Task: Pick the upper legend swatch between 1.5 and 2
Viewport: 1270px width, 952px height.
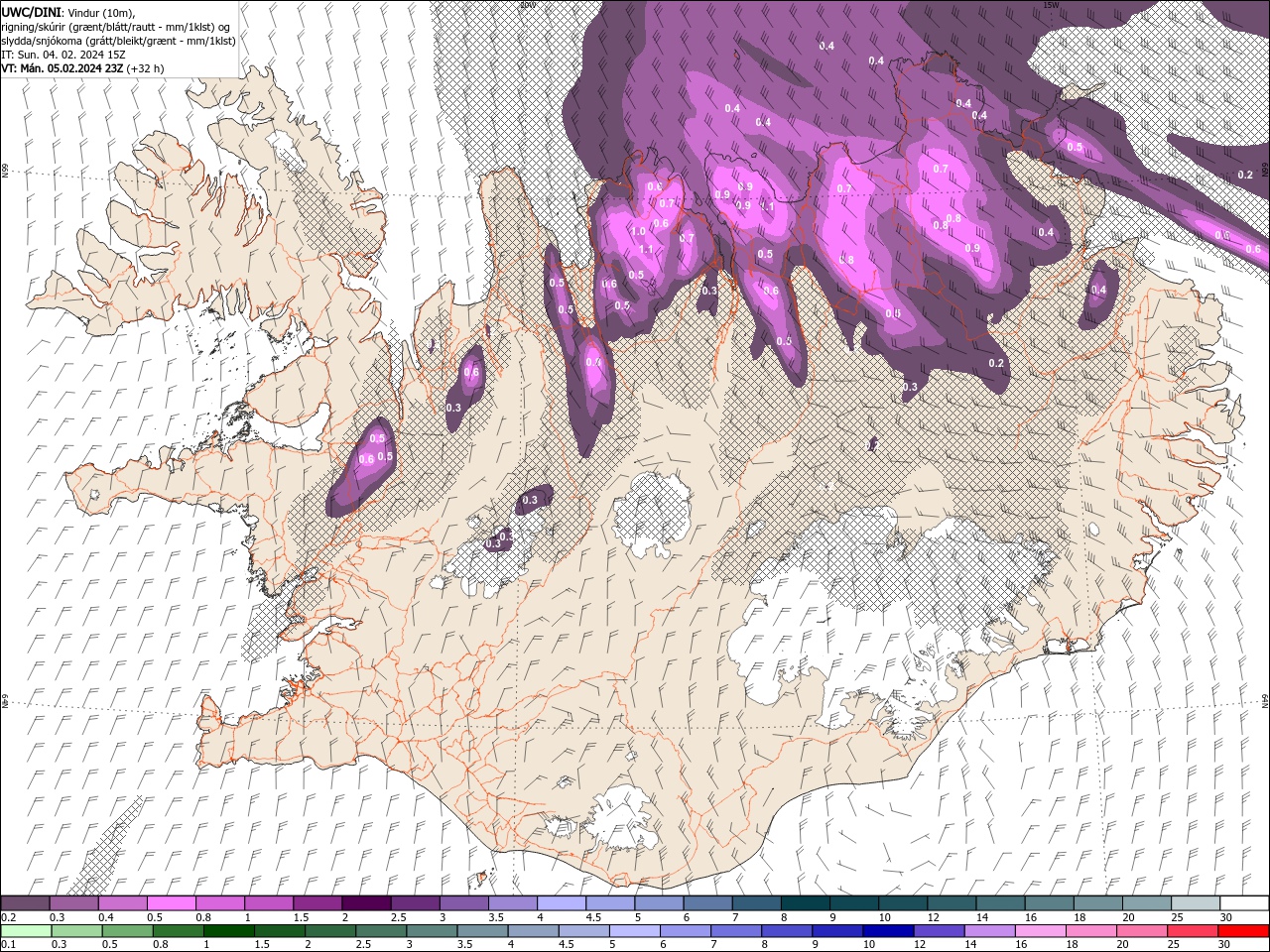Action: pos(317,903)
